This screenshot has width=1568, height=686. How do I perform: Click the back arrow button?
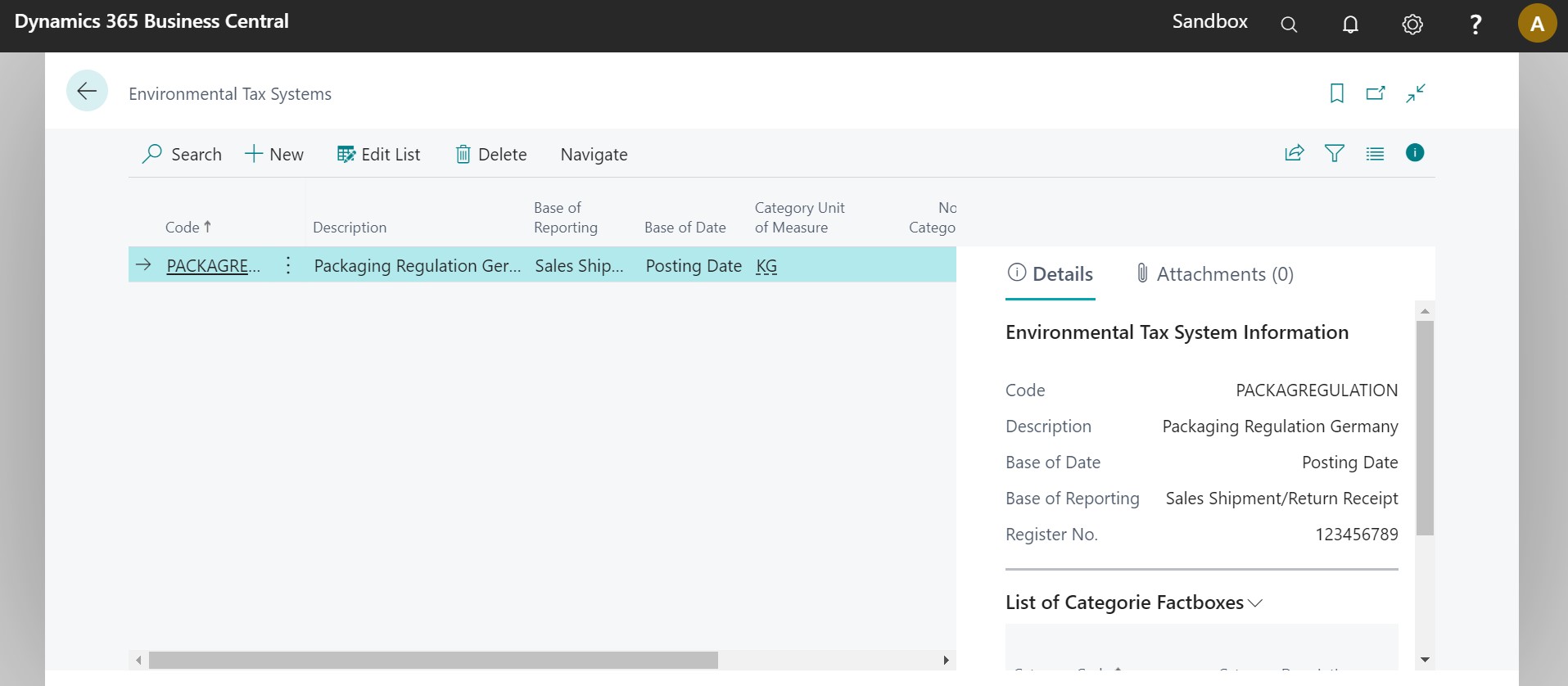87,91
